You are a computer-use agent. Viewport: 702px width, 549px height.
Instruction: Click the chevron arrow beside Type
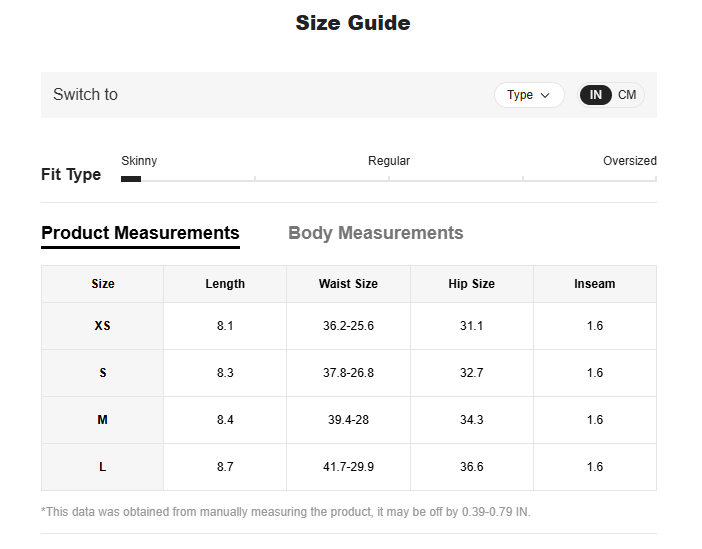[545, 95]
